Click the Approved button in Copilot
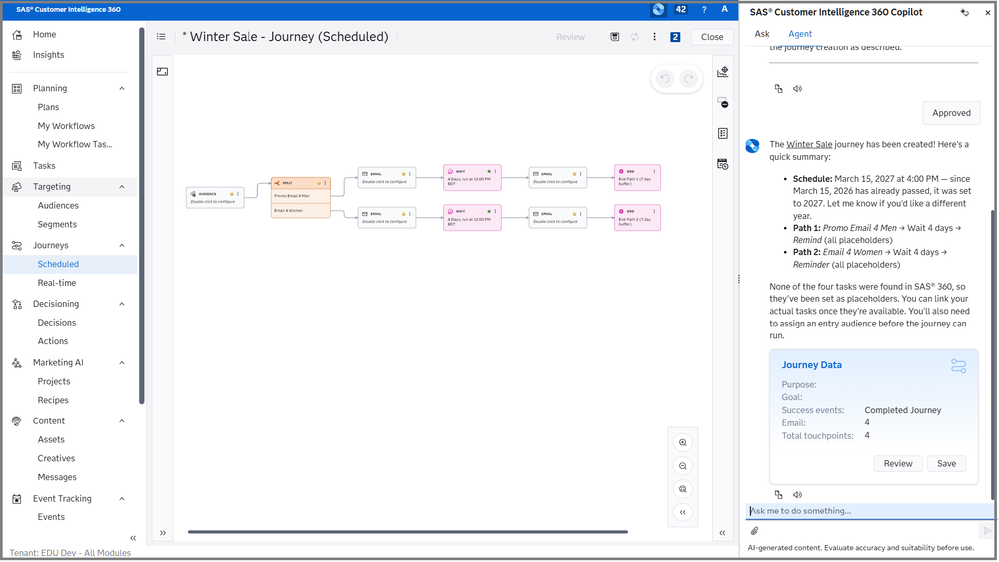The width and height of the screenshot is (999, 562). [951, 113]
